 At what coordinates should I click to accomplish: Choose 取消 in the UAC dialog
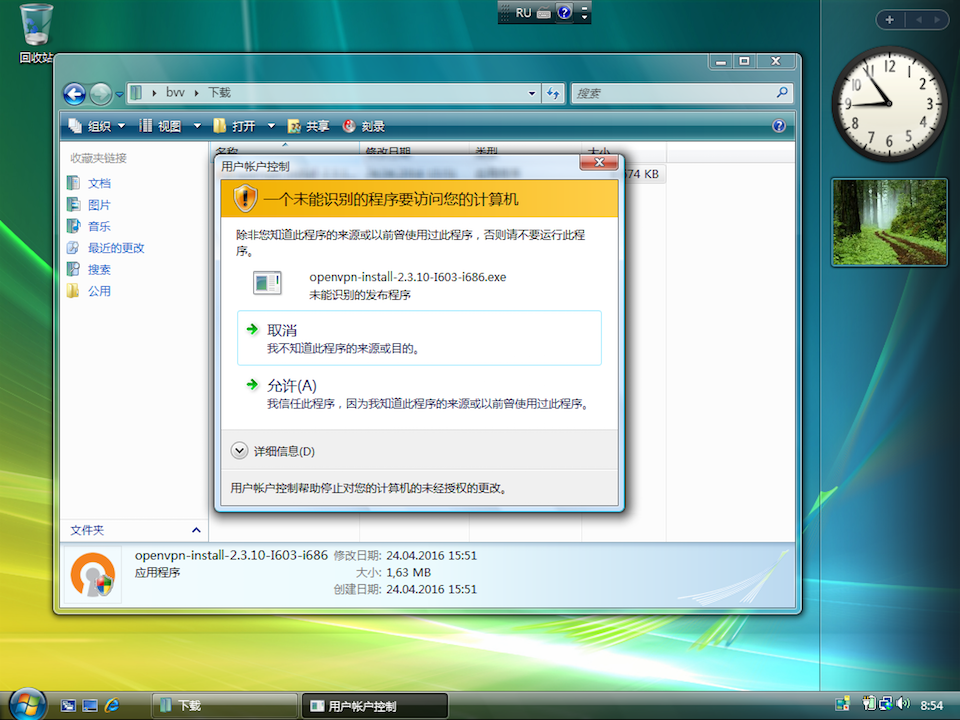[x=419, y=338]
